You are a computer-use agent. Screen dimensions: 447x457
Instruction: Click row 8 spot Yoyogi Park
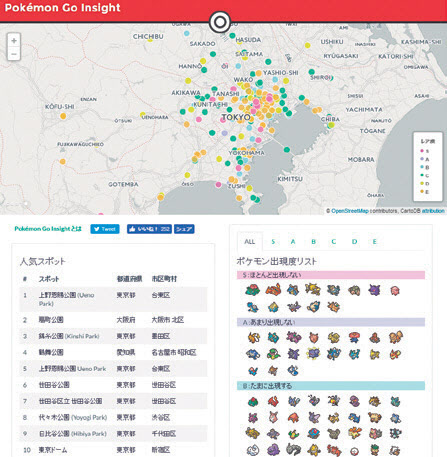point(114,417)
